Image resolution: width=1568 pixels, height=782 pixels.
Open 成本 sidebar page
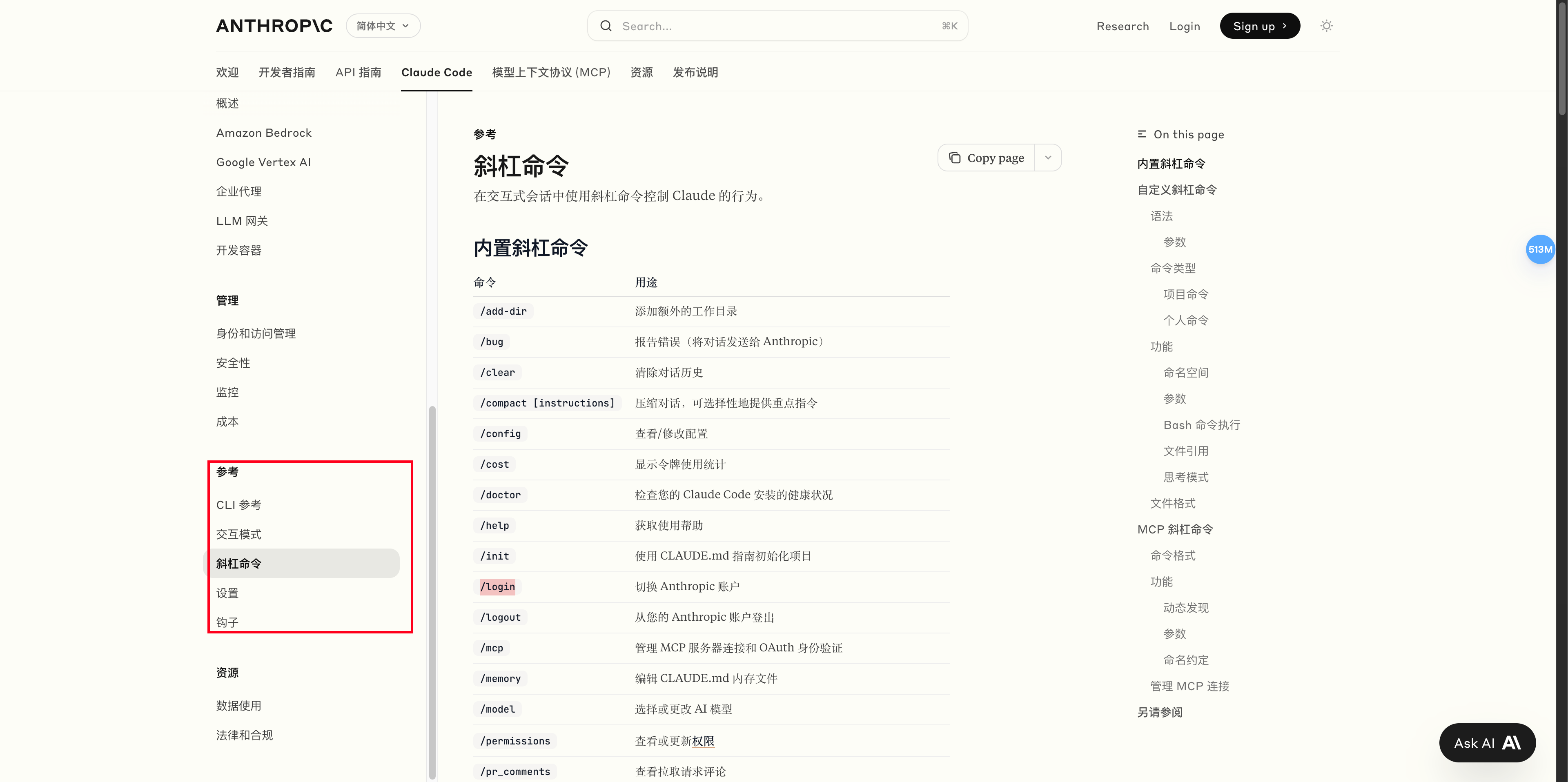click(227, 422)
